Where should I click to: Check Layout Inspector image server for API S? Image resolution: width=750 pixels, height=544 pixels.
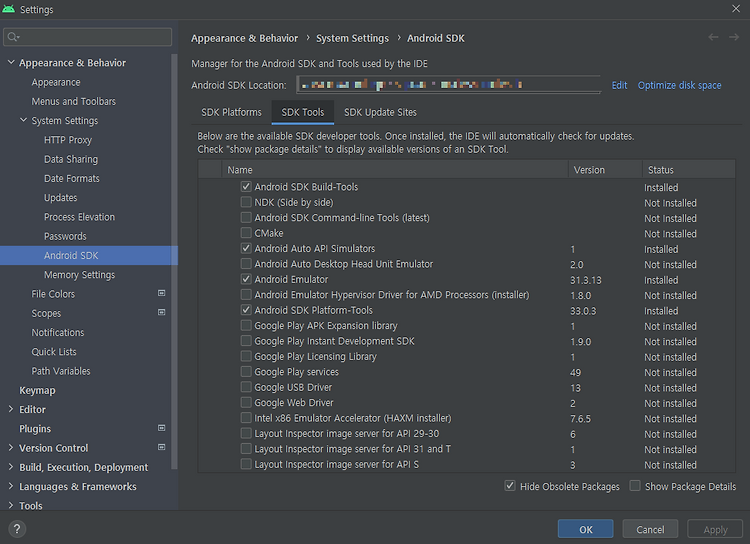pos(246,464)
